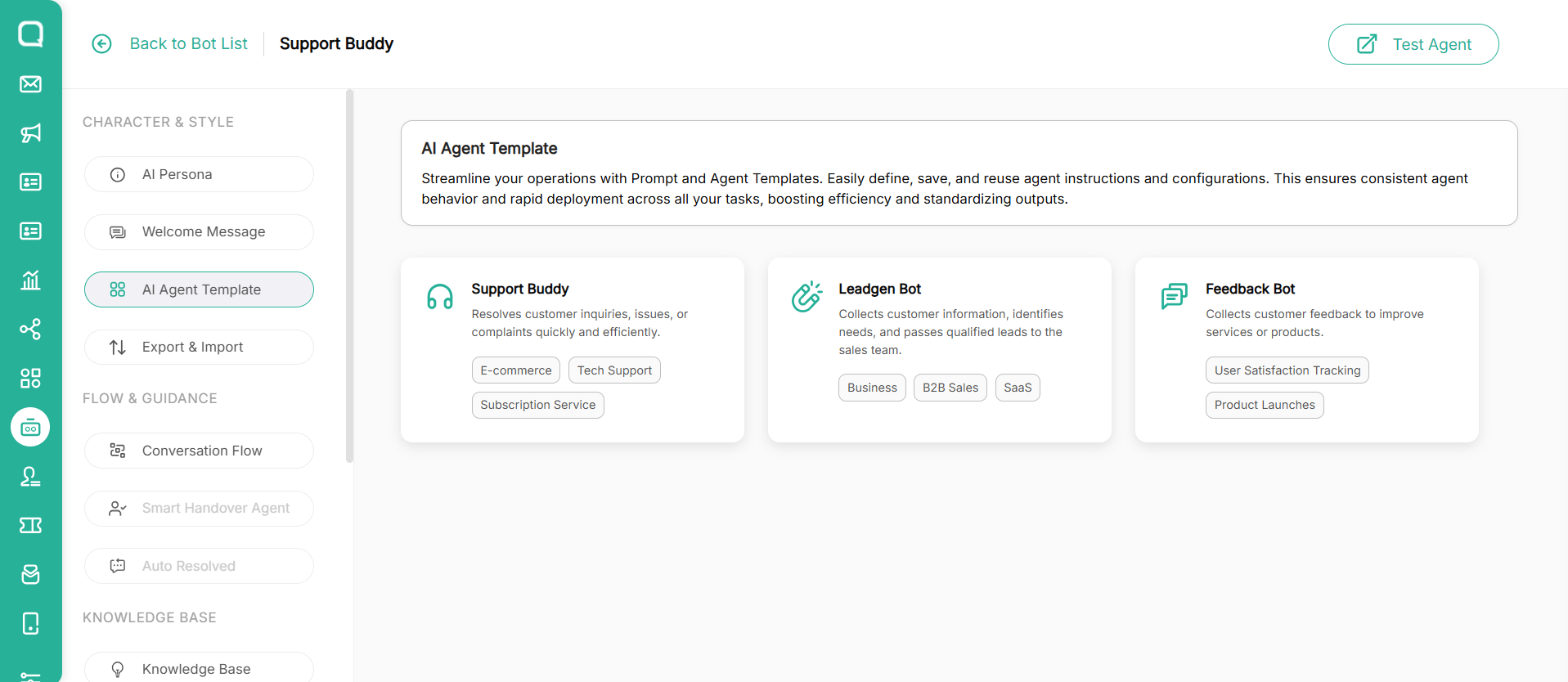The image size is (1568, 682).
Task: Open the Conversation Flow section
Action: [x=199, y=451]
